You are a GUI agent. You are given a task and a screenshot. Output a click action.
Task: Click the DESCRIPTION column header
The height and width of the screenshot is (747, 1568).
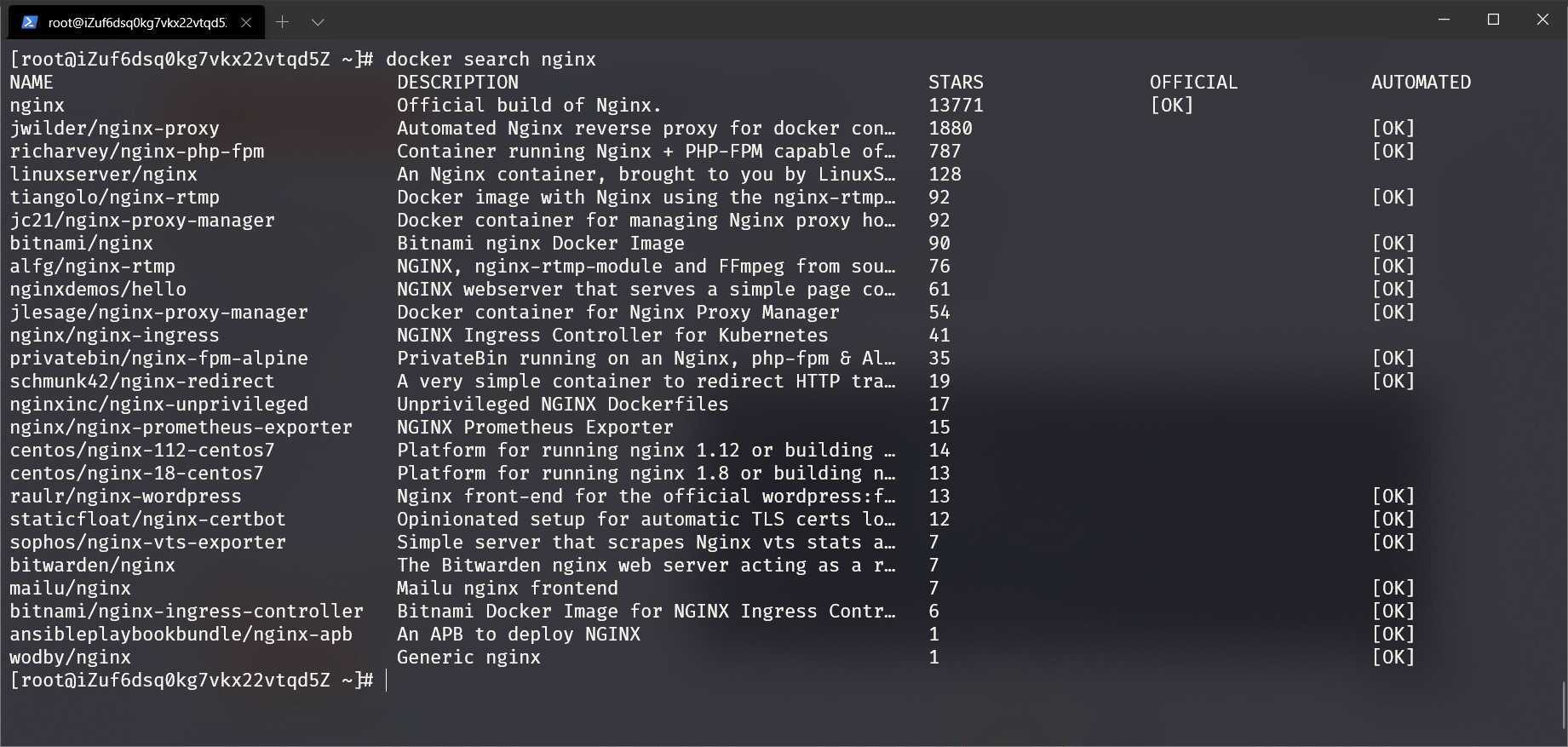(457, 83)
